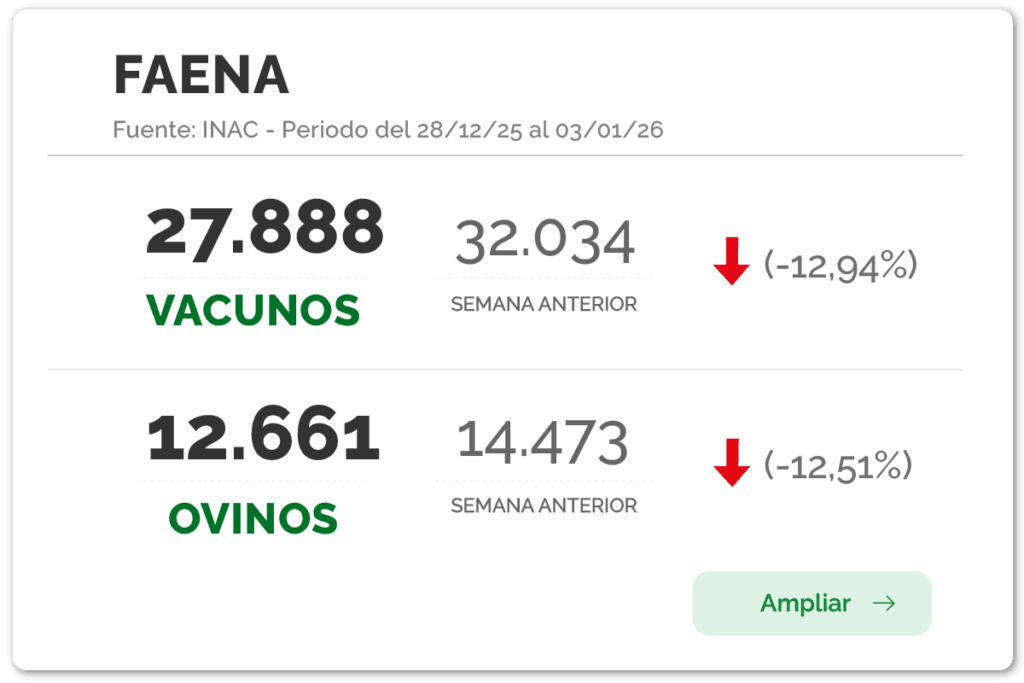Click SEMANA ANTERIOR label under 14.473
1024x683 pixels.
543,506
